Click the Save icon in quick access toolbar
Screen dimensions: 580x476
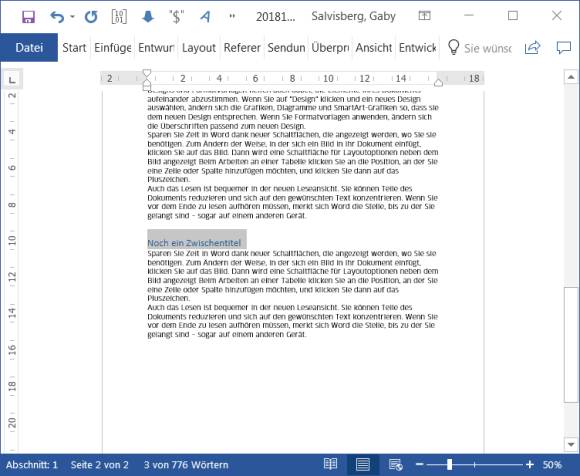pyautogui.click(x=28, y=17)
